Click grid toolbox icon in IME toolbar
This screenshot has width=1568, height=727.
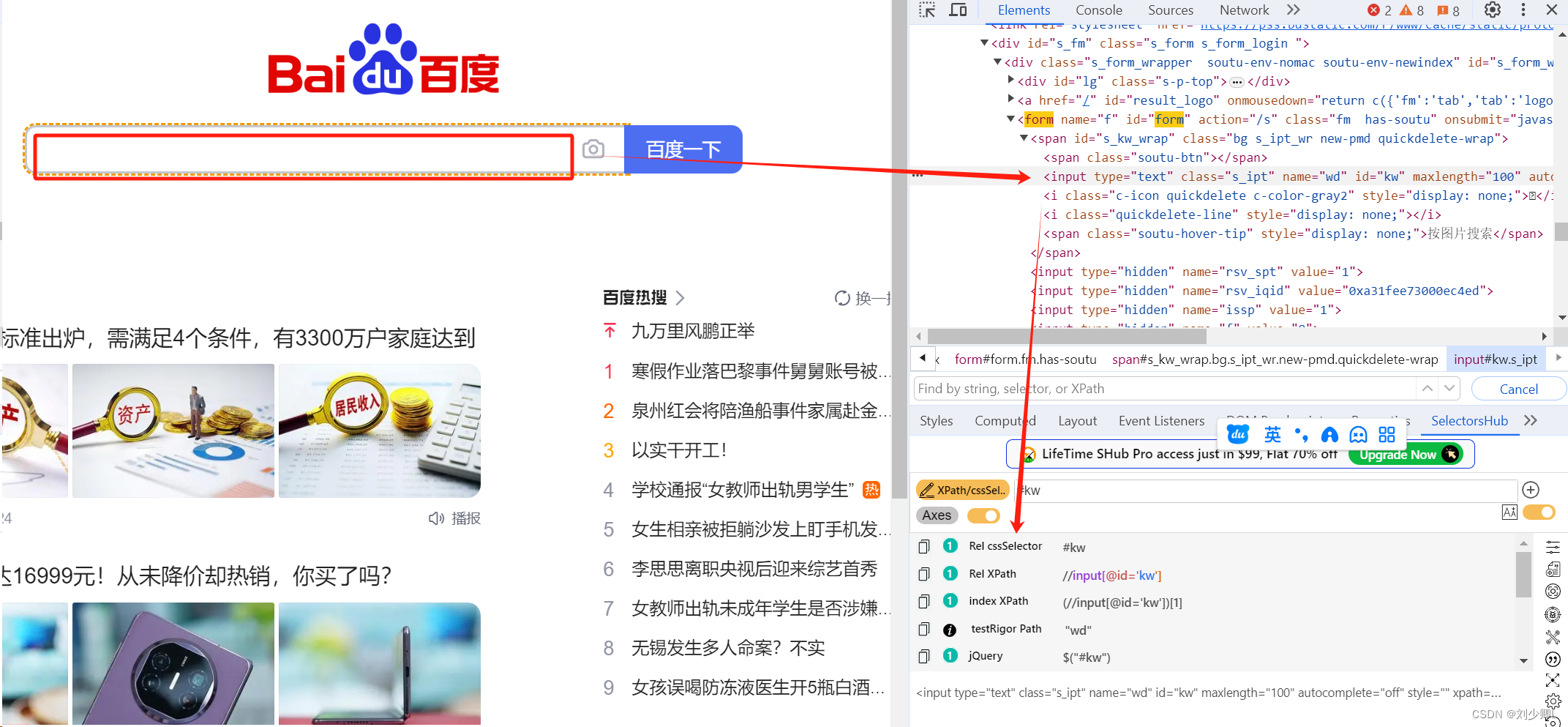(x=1387, y=435)
